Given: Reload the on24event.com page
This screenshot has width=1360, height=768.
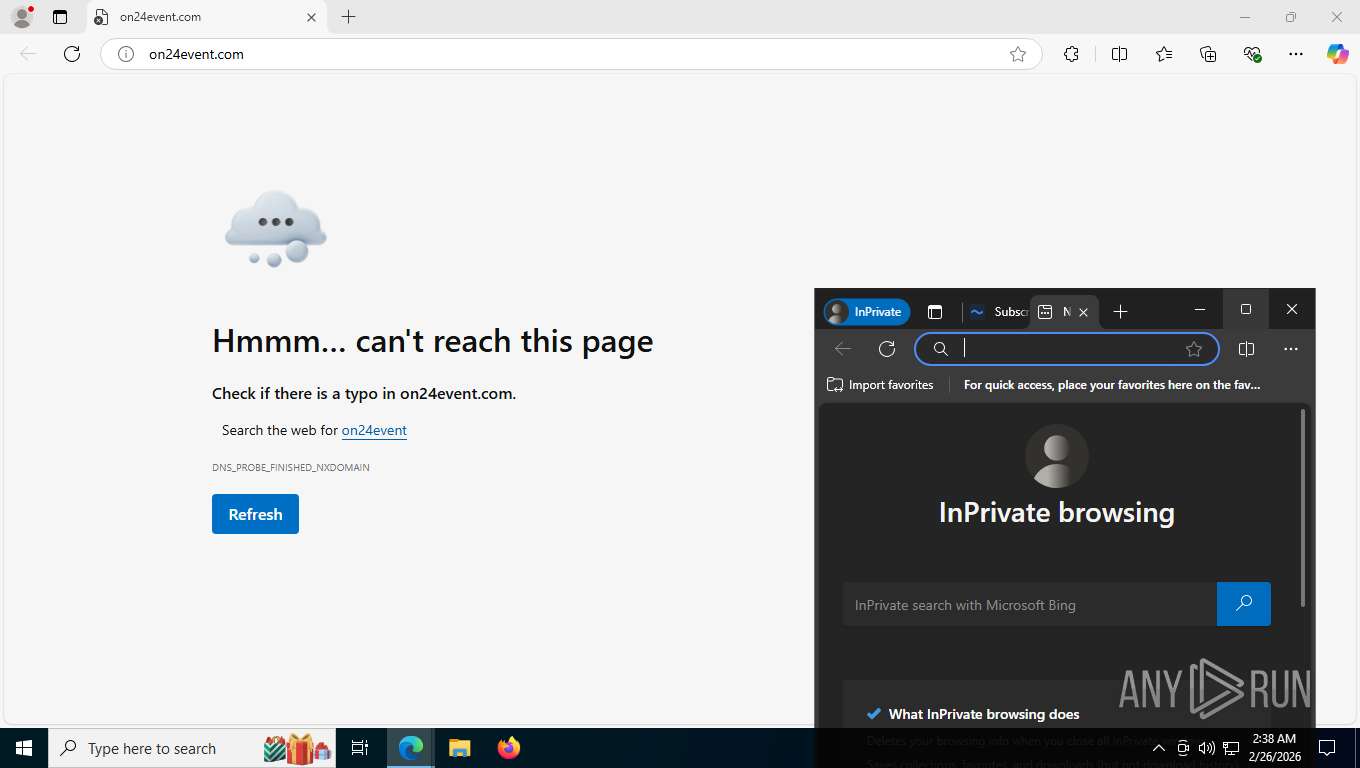Looking at the screenshot, I should point(72,54).
